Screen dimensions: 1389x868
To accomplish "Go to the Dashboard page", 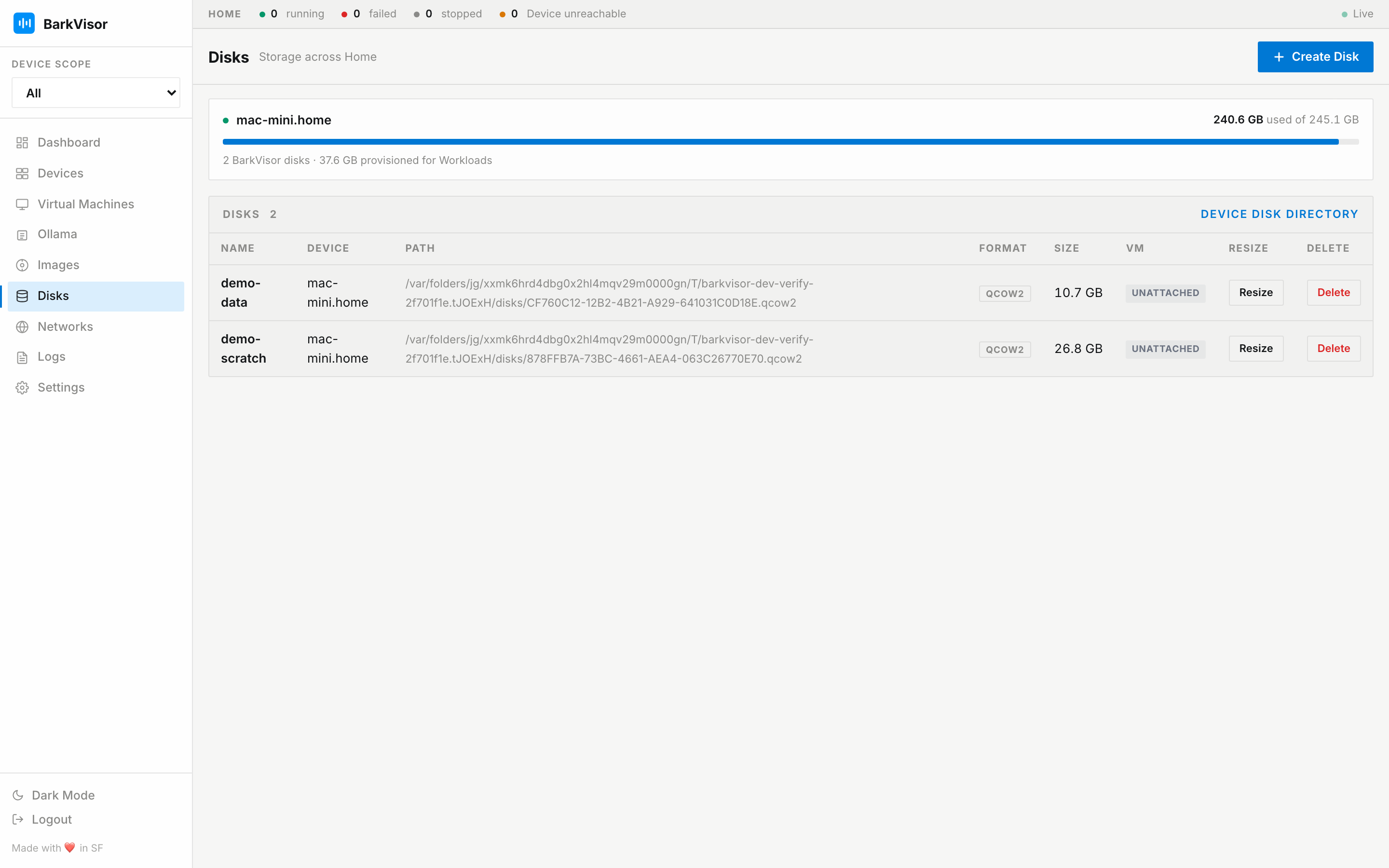I will pyautogui.click(x=96, y=142).
